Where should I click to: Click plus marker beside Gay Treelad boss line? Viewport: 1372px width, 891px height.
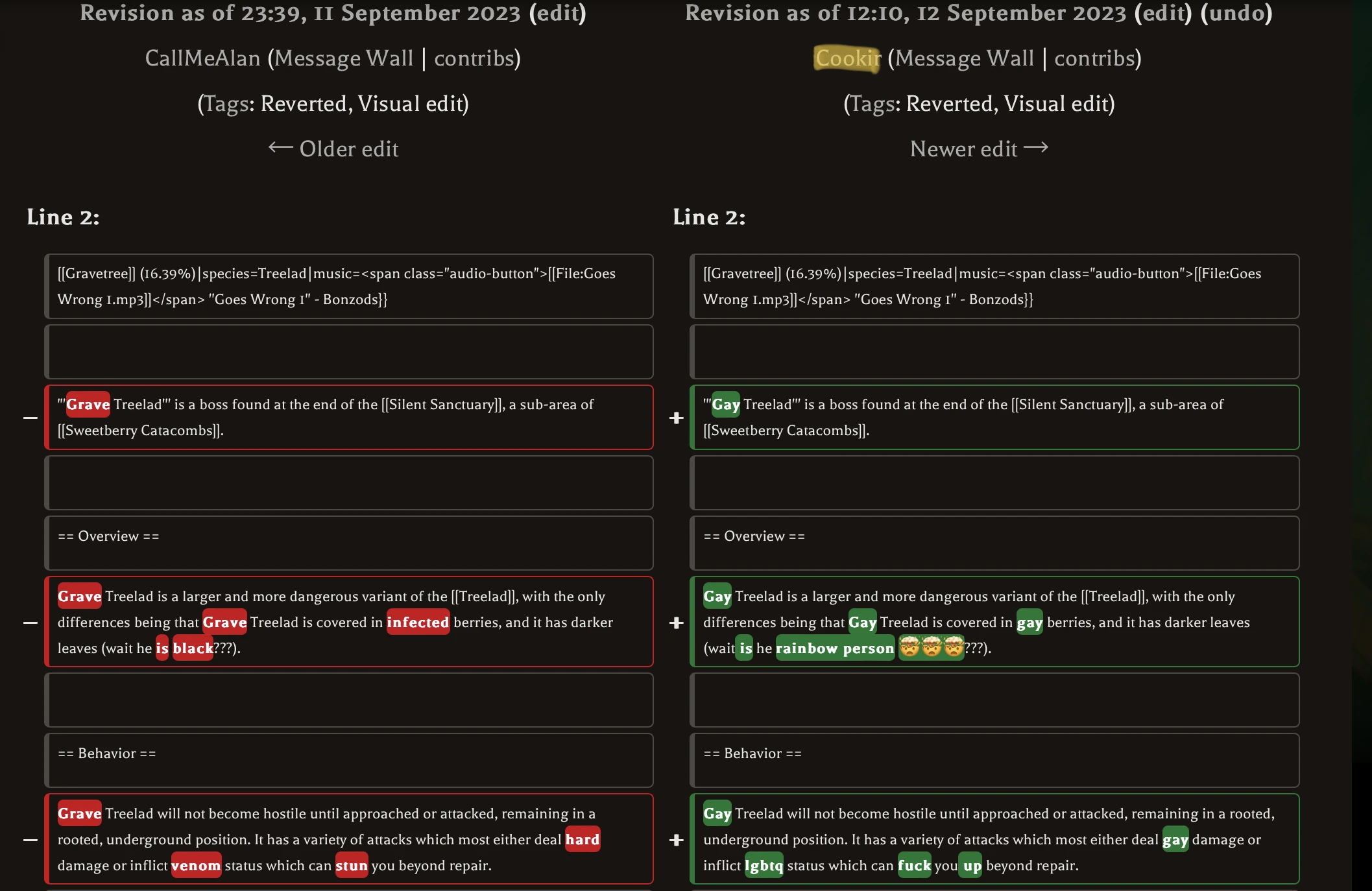[677, 418]
